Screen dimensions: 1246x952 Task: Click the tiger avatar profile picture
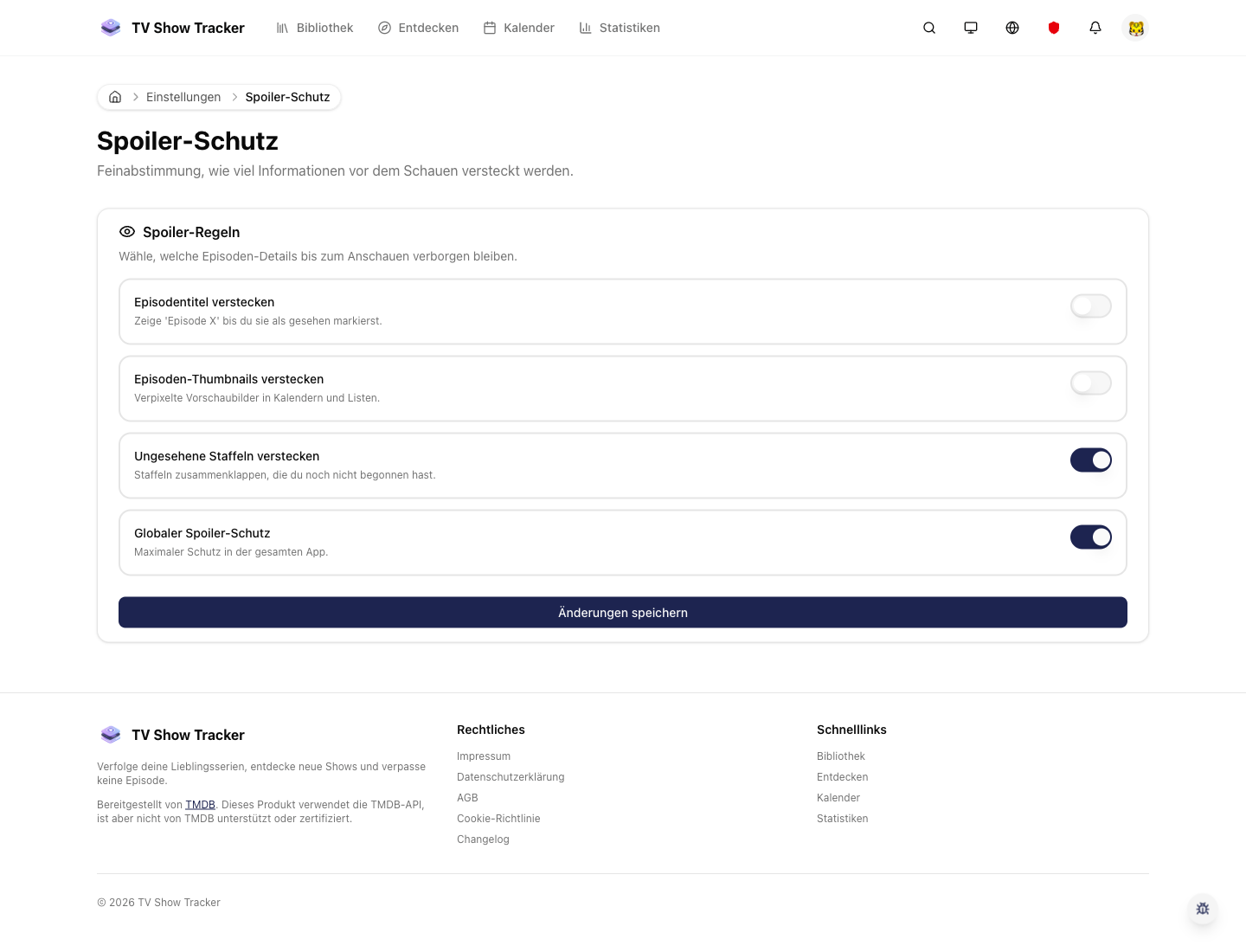point(1136,28)
